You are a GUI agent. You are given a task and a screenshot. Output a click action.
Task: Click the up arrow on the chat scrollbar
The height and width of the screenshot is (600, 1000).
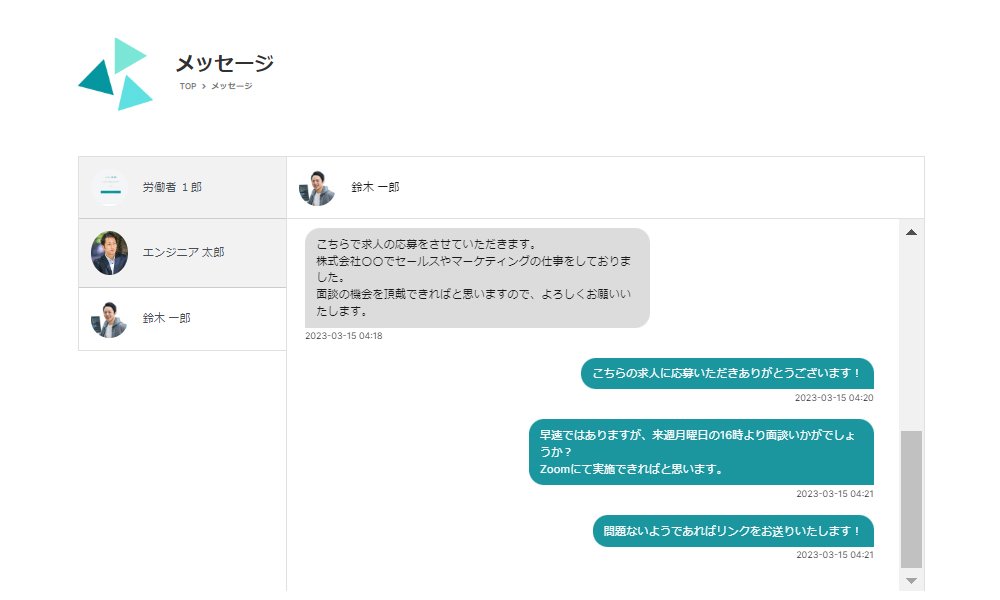(x=910, y=231)
